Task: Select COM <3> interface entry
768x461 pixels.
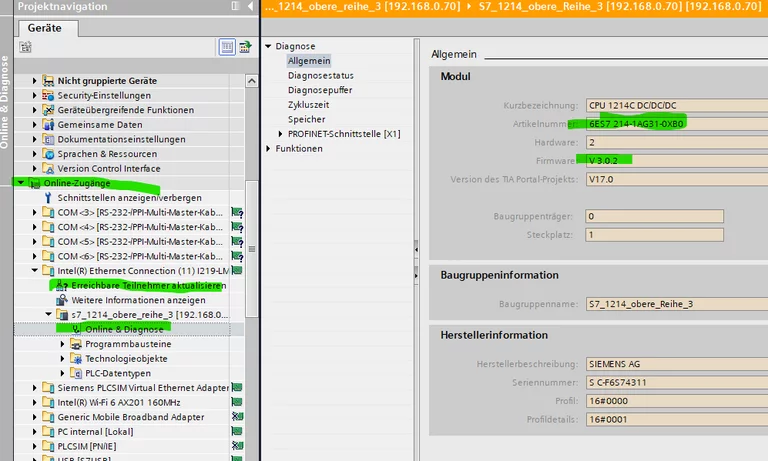Action: 140,212
